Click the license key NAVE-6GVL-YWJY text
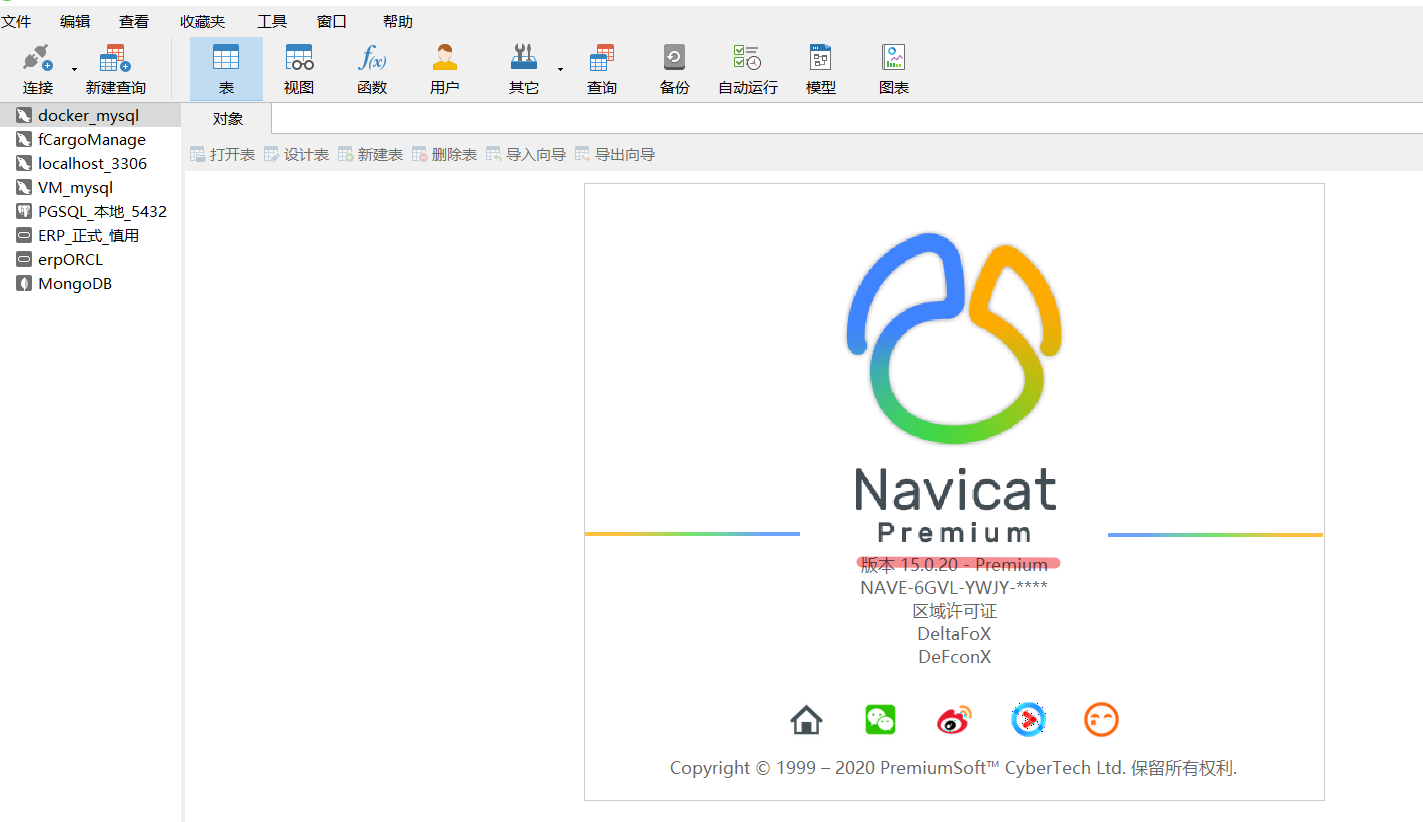The height and width of the screenshot is (822, 1423). coord(954,588)
